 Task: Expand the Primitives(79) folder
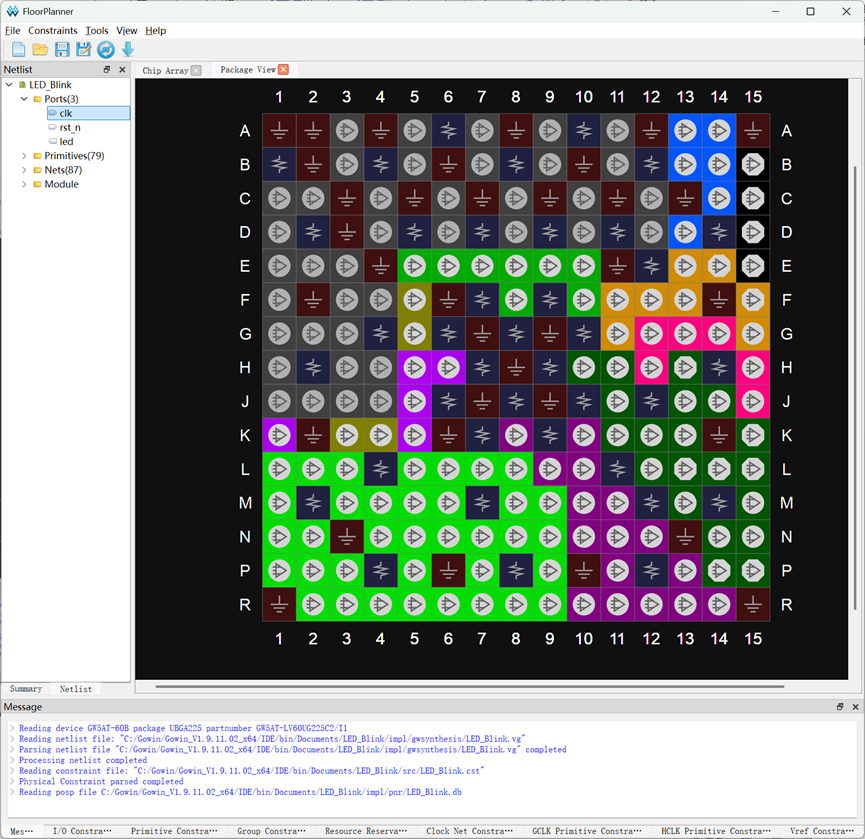[x=24, y=156]
